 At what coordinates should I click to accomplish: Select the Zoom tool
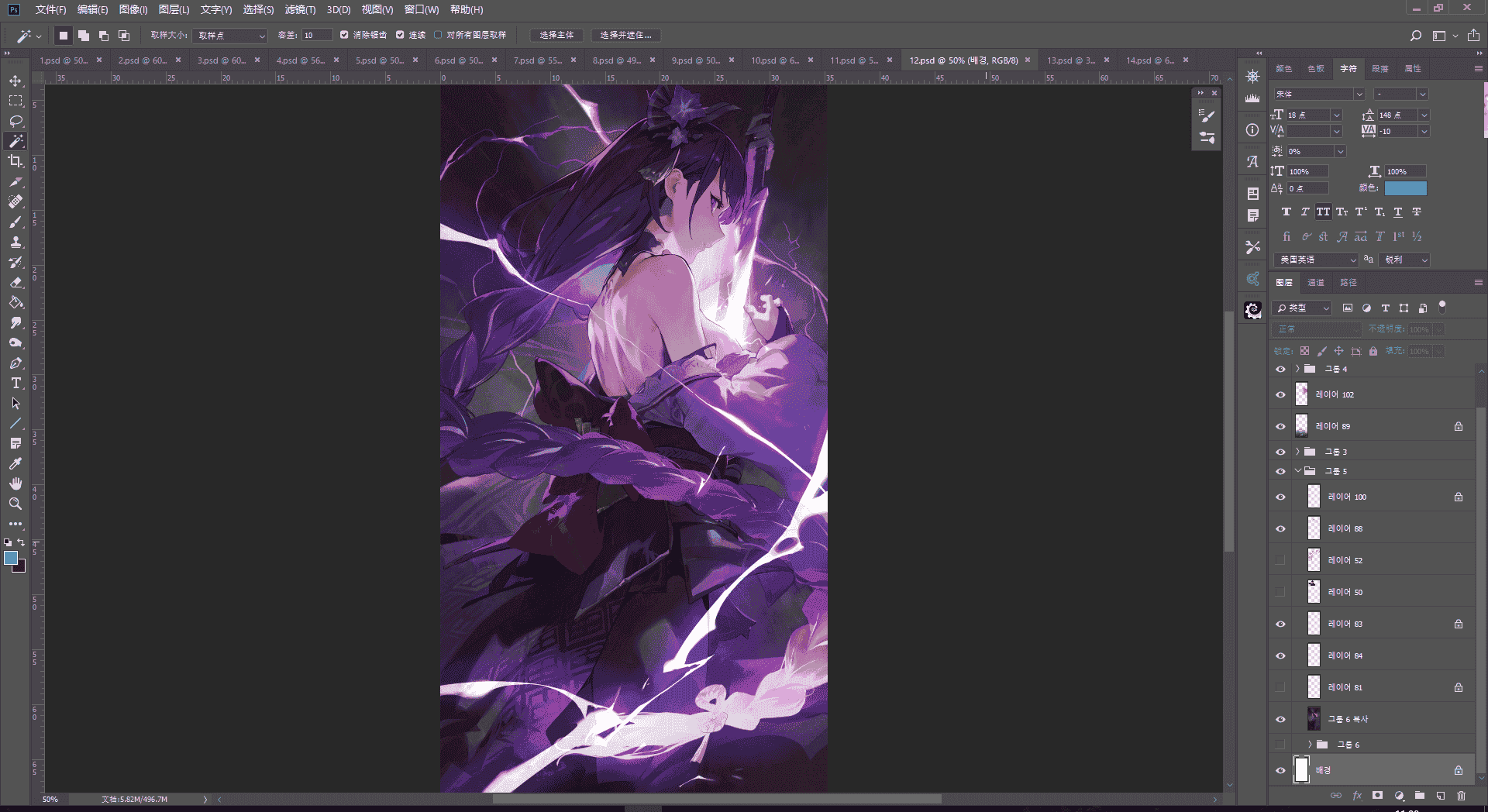pos(15,504)
